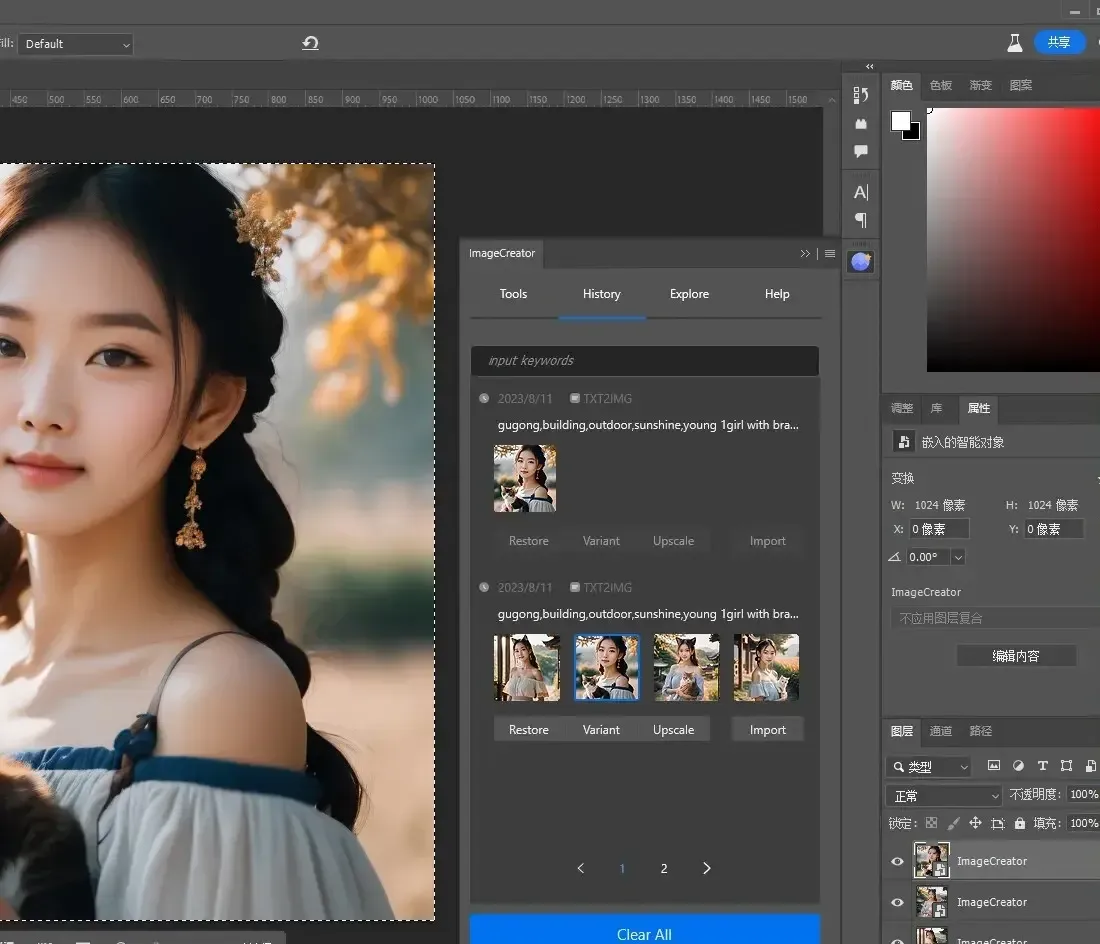1100x944 pixels.
Task: Switch to the 库 libraries tab
Action: (x=936, y=408)
